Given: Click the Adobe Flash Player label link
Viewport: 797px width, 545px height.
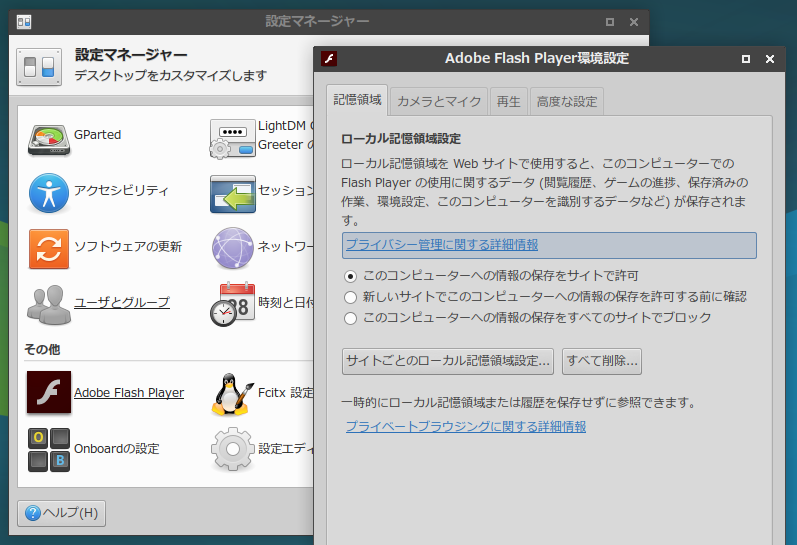Looking at the screenshot, I should pos(129,392).
